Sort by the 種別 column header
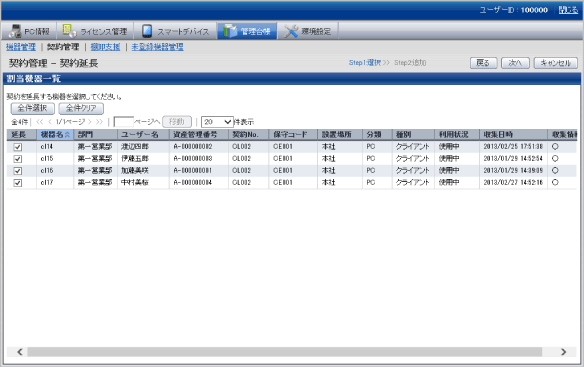The width and height of the screenshot is (584, 367). [x=413, y=135]
